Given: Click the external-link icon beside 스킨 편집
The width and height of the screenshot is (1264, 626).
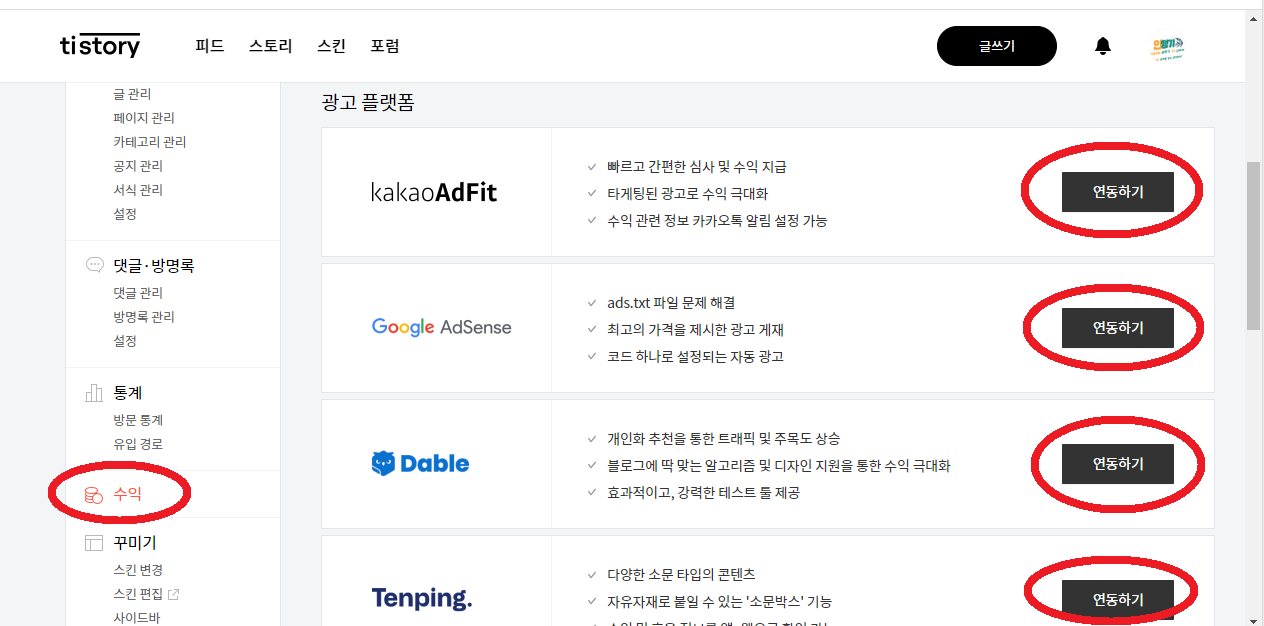Looking at the screenshot, I should coord(174,594).
